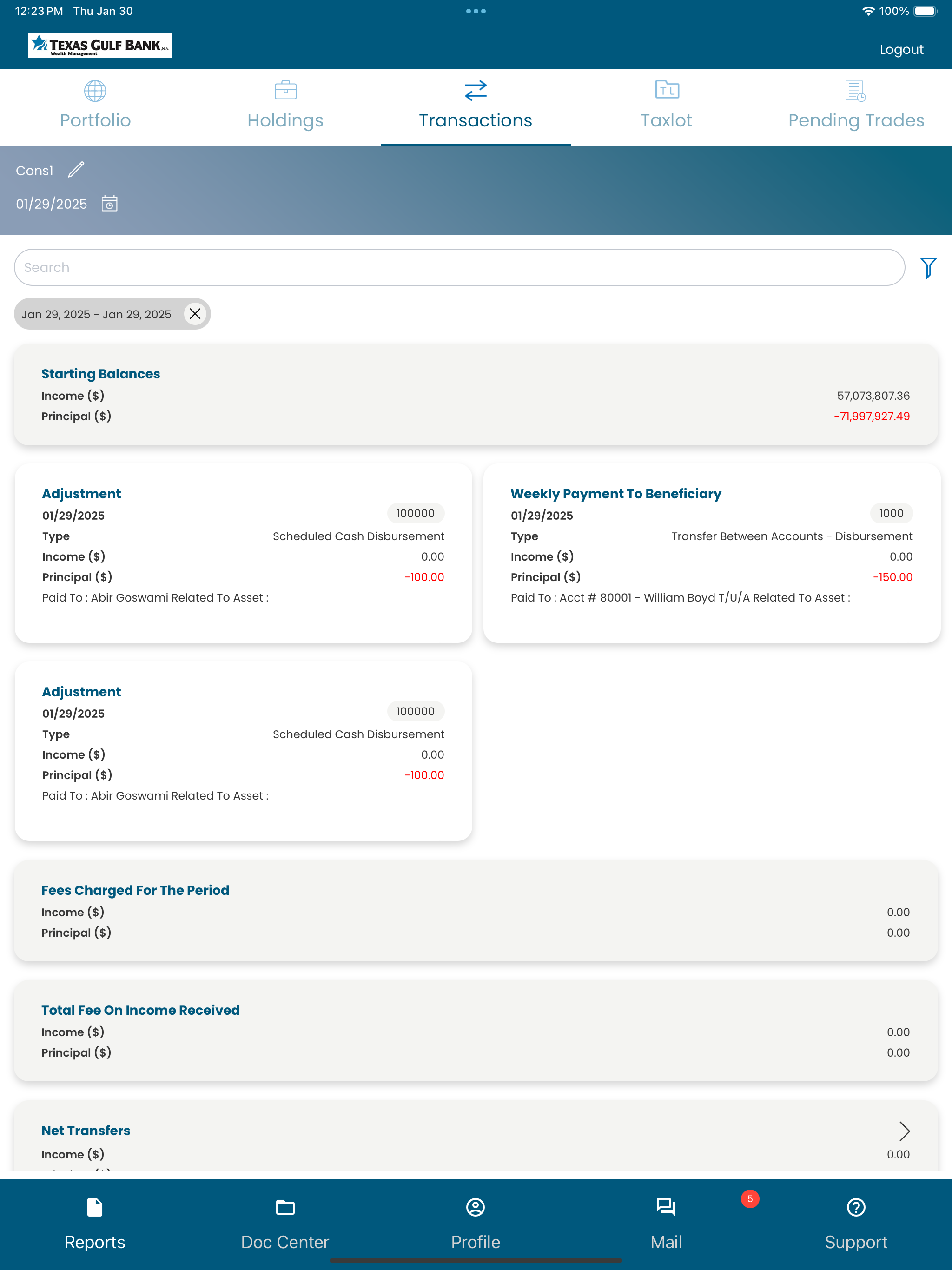Tap the Cons1 account name
The image size is (952, 1270).
pyautogui.click(x=34, y=171)
